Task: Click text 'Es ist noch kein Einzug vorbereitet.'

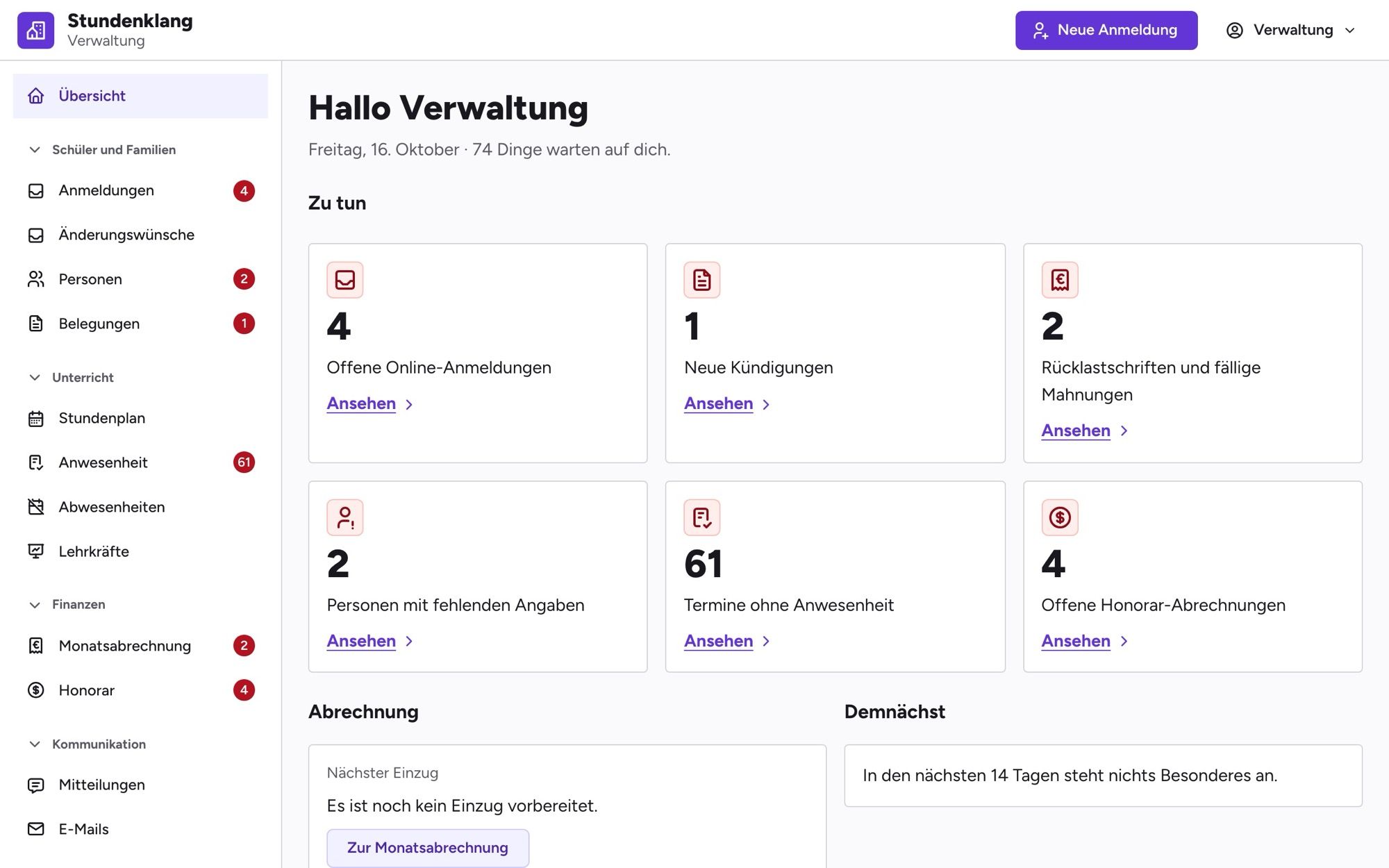Action: (462, 806)
